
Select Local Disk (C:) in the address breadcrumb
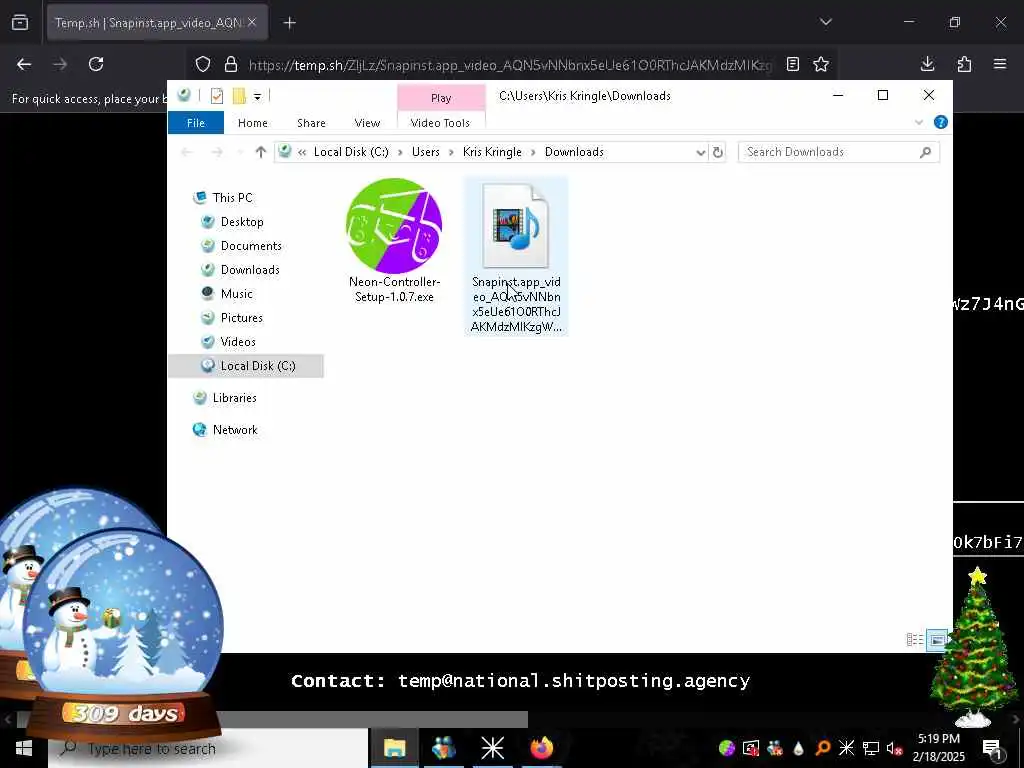351,152
